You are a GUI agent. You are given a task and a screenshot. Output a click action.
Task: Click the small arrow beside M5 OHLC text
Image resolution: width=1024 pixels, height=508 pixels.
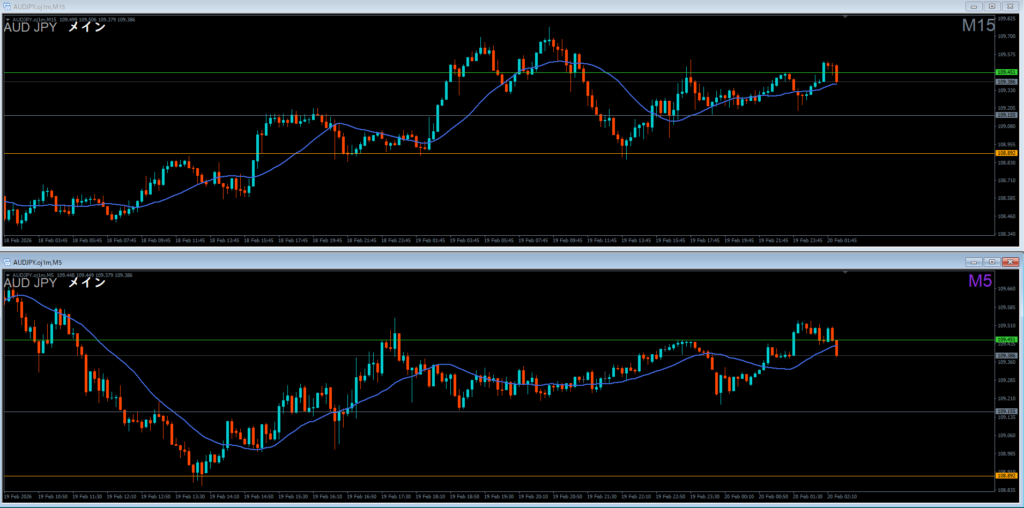point(7,273)
